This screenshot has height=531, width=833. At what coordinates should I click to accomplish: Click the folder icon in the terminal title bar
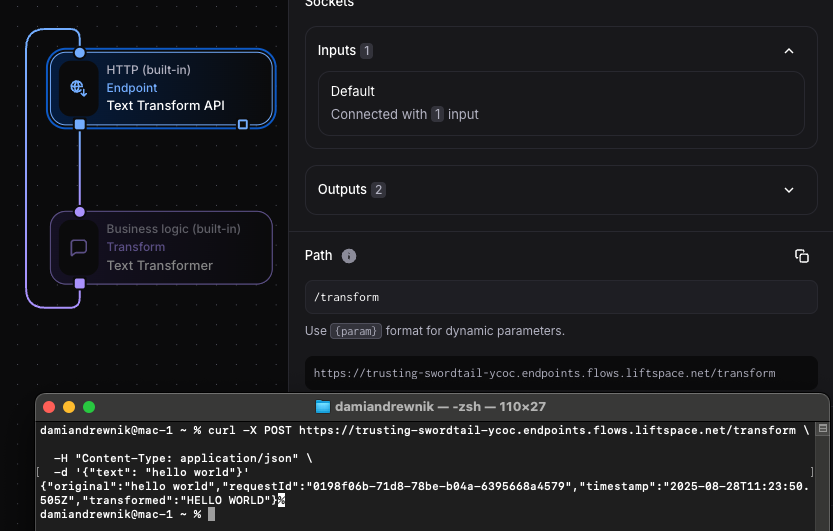click(323, 407)
